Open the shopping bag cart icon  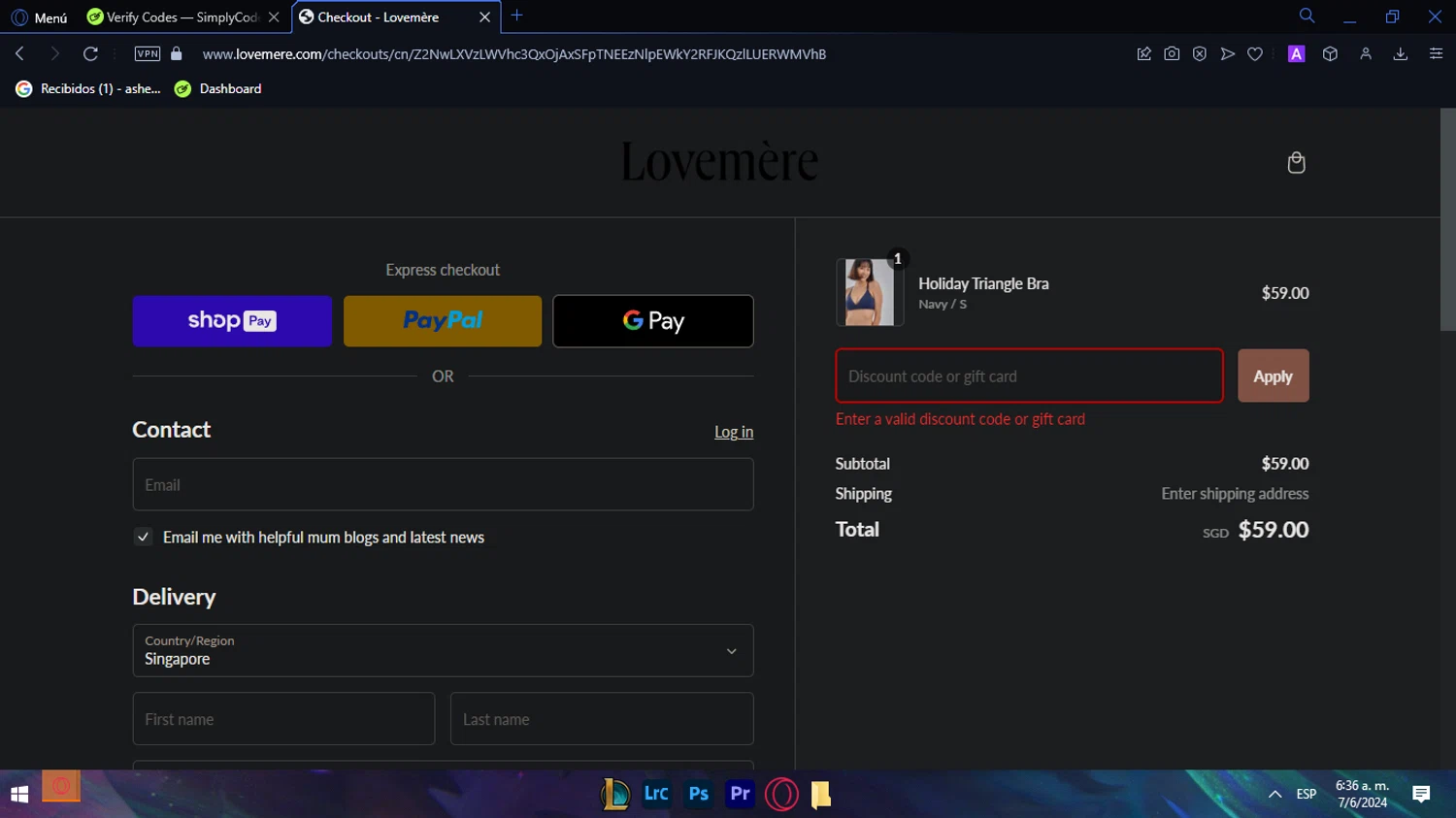point(1296,162)
